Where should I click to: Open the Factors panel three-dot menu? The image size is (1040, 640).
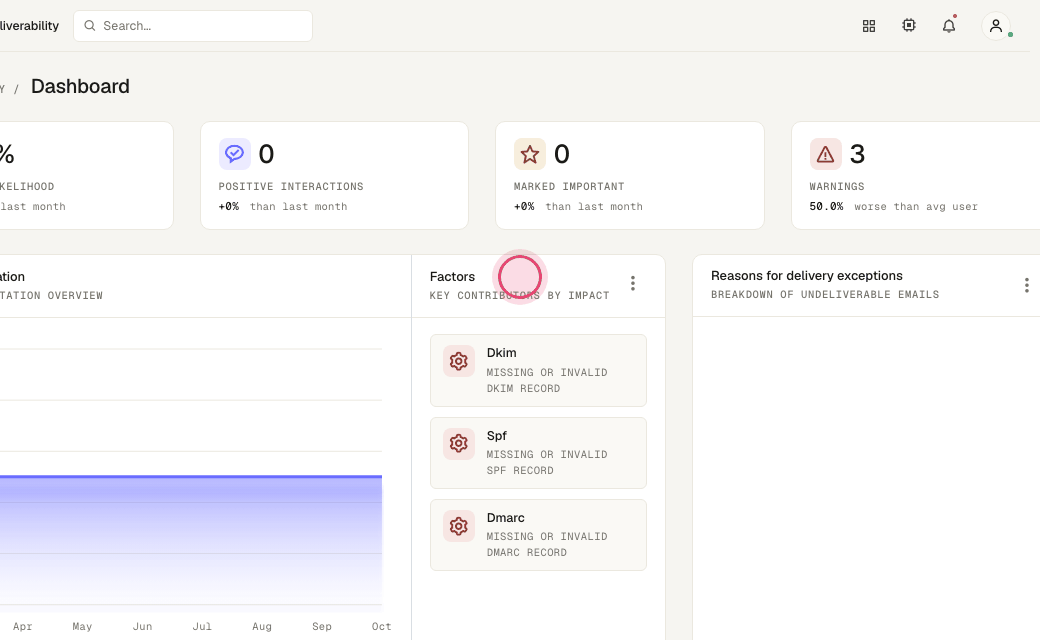point(633,284)
